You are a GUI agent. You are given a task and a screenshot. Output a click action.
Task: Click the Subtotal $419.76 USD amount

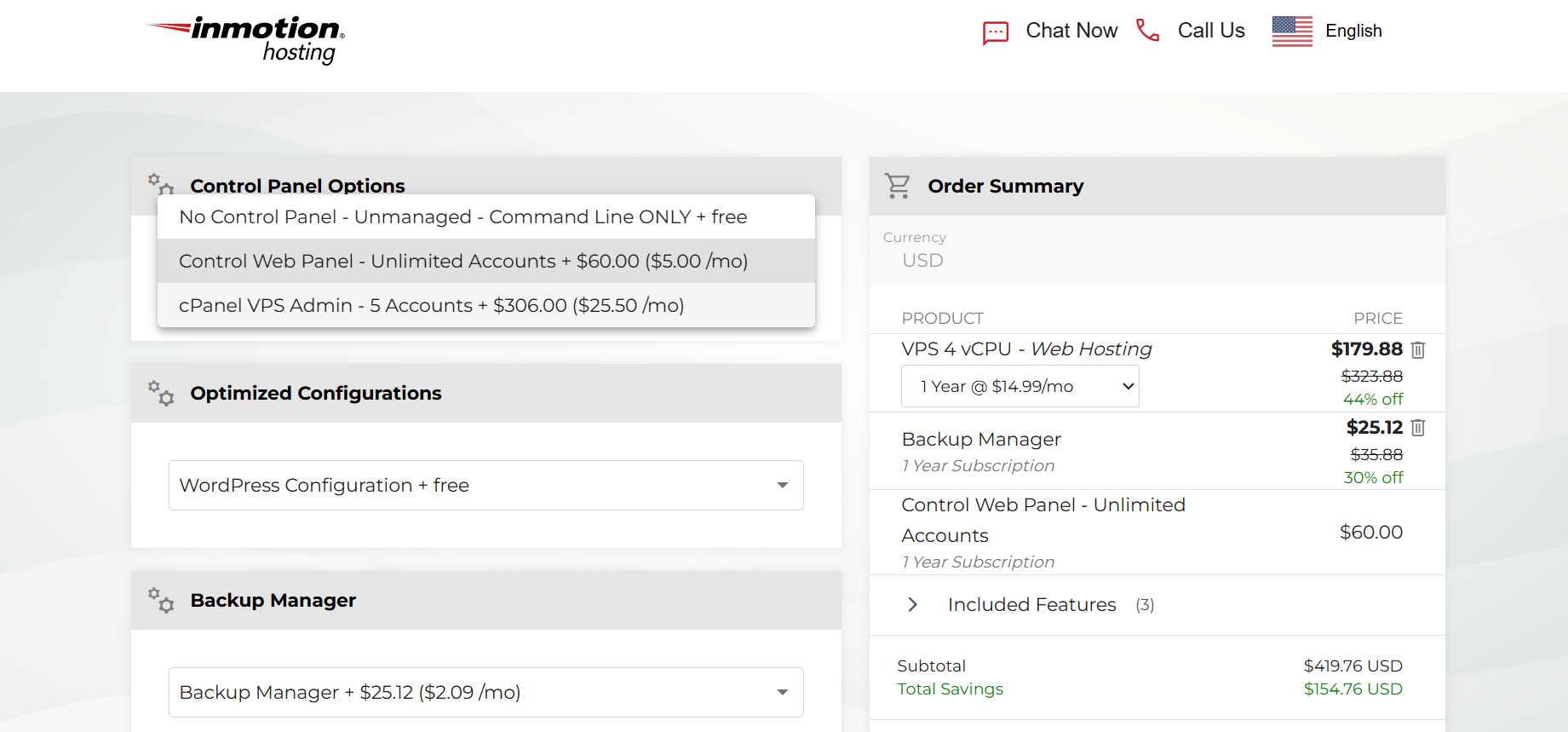click(1353, 666)
